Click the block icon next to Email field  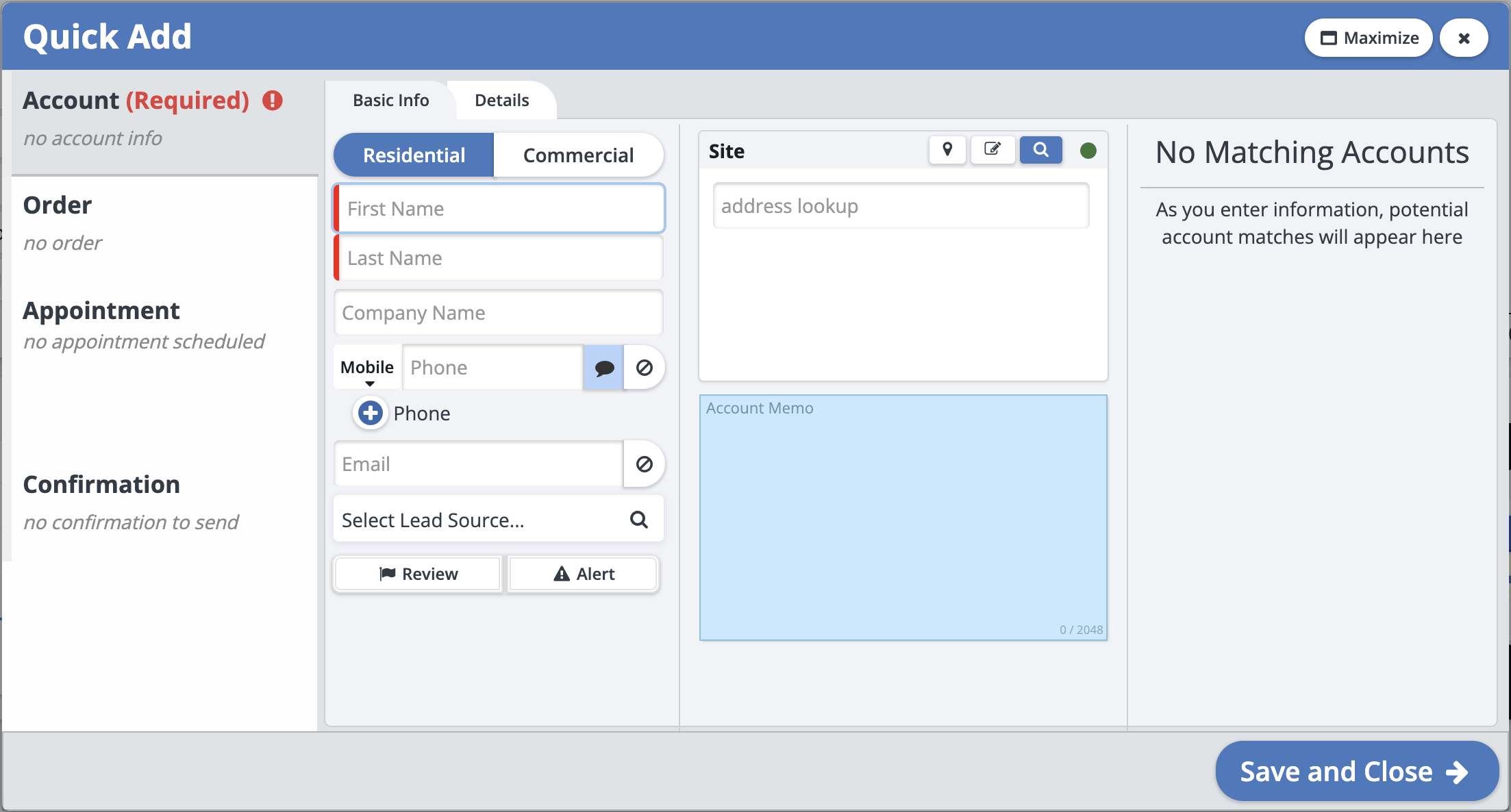coord(644,464)
